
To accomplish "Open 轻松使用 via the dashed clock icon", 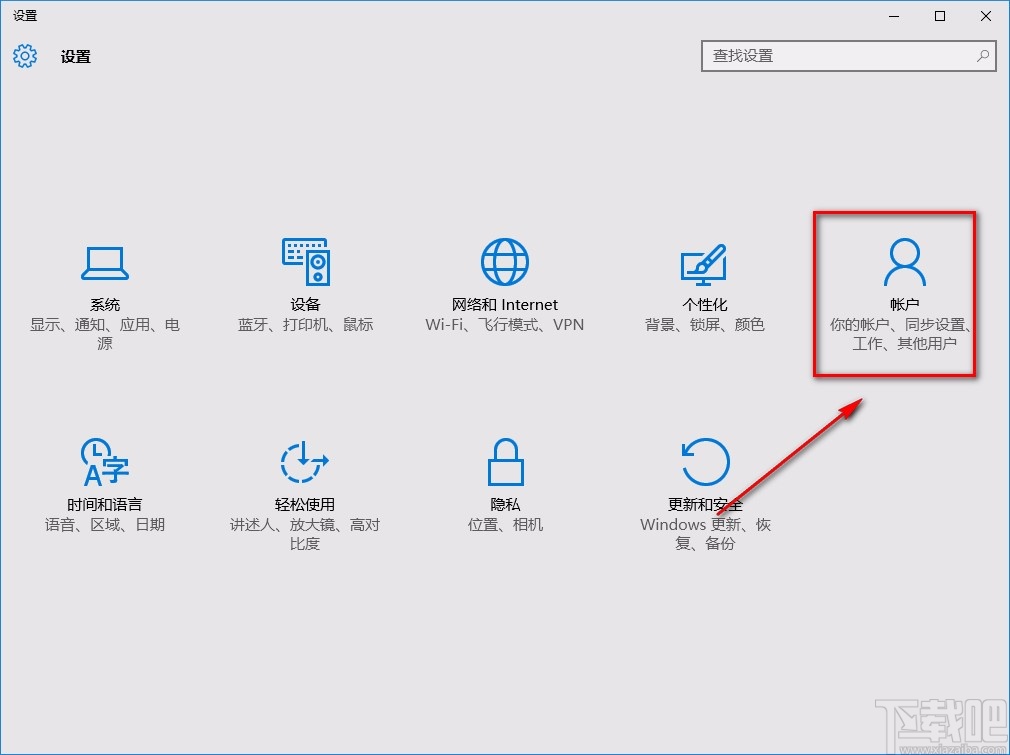I will coord(305,462).
